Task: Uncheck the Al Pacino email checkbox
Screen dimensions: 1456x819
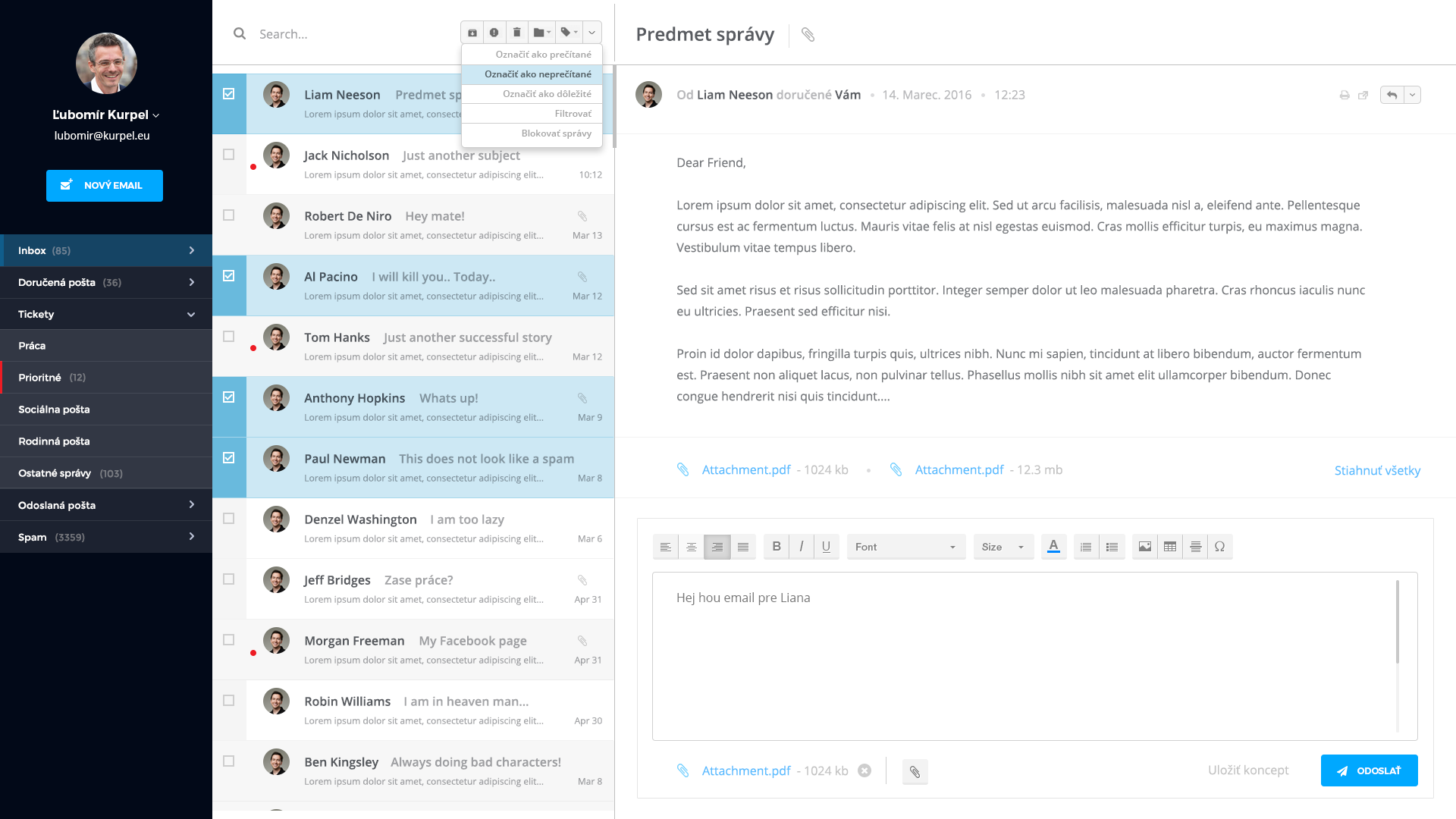Action: pos(228,276)
